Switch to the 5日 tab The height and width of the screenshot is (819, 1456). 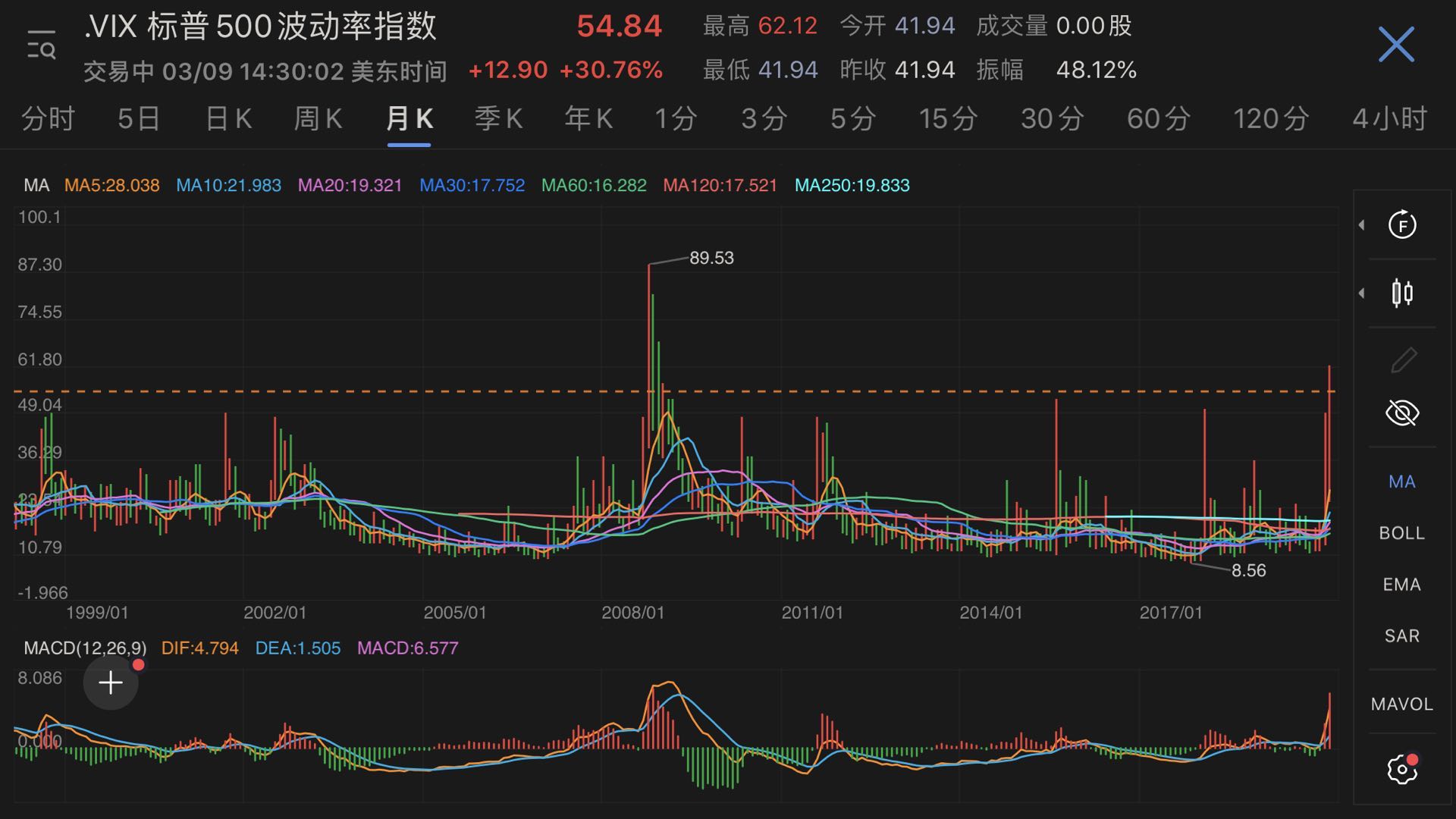pos(139,119)
